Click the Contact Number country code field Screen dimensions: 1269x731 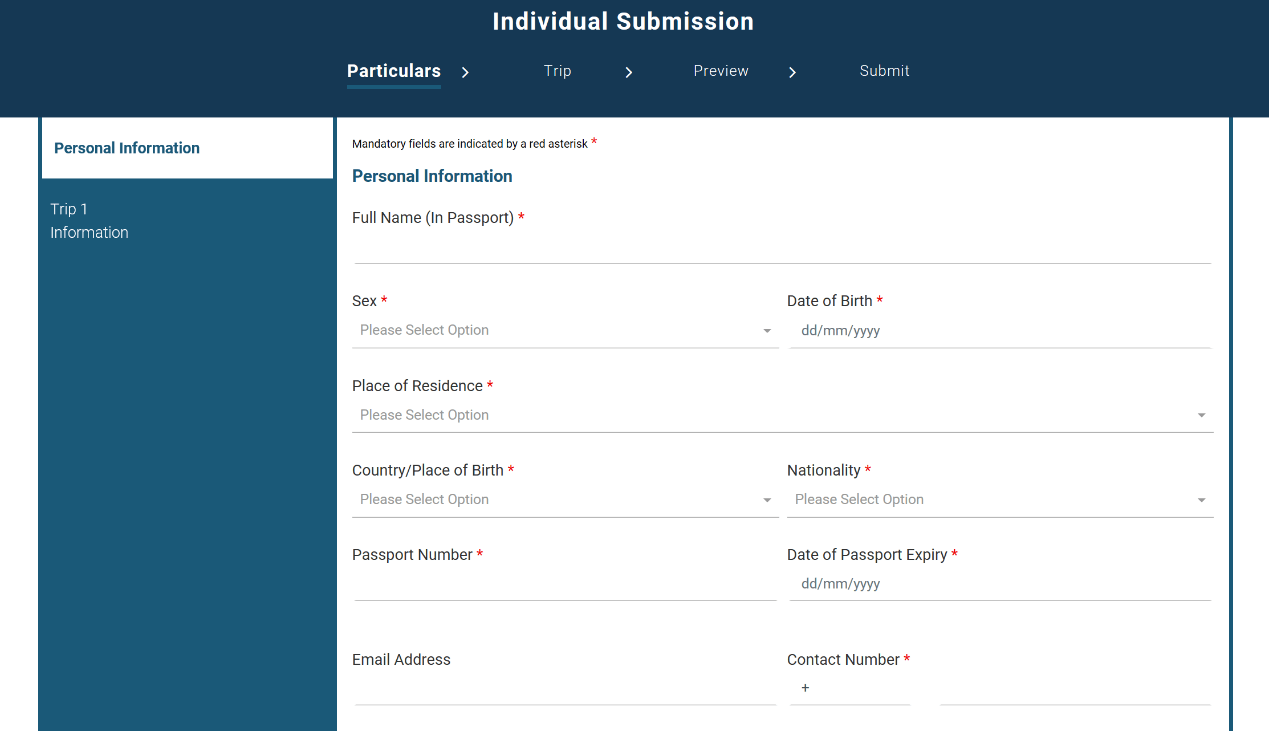point(850,689)
